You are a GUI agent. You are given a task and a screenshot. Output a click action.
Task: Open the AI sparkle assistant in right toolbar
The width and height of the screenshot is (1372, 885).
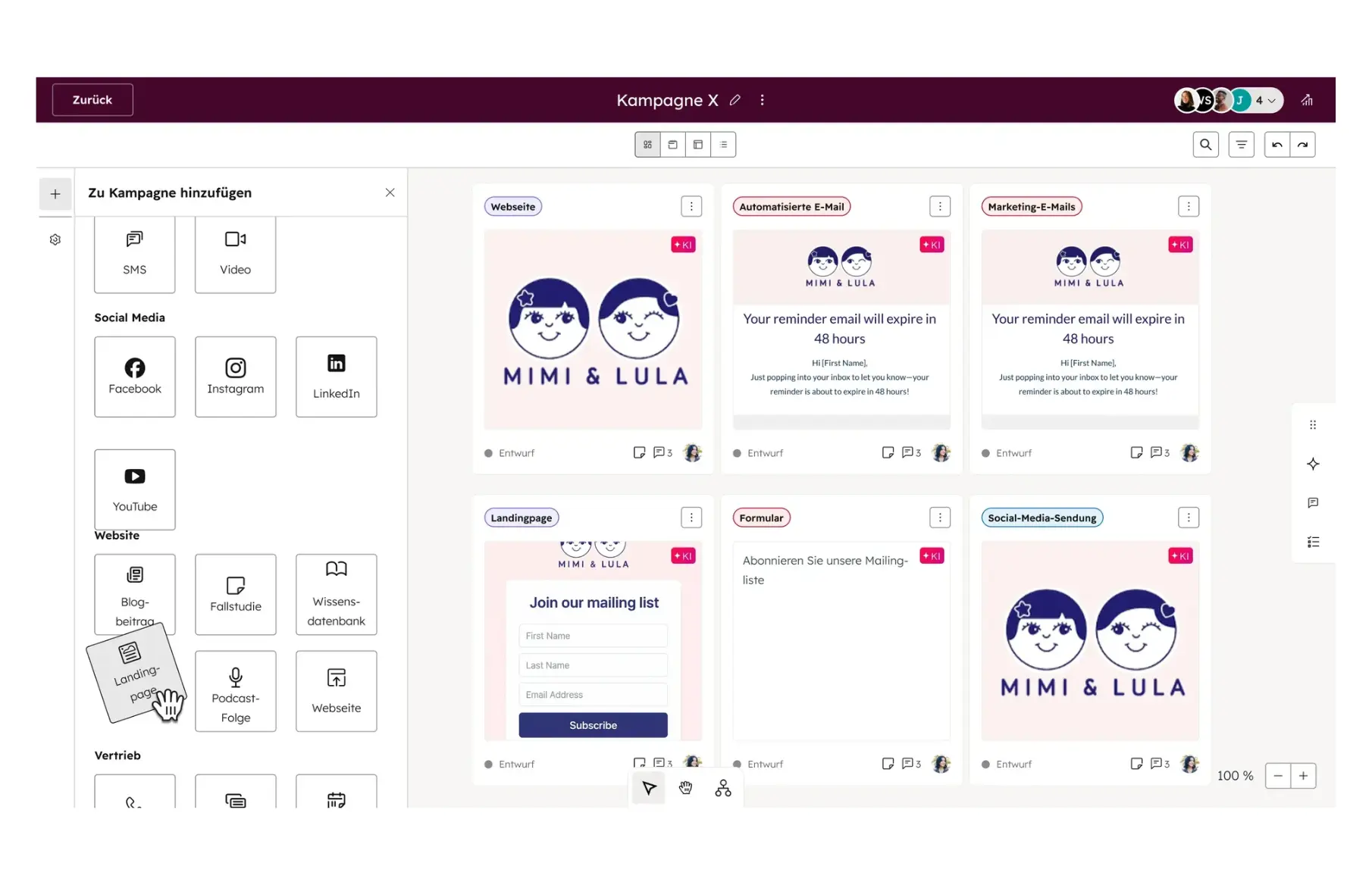1313,464
